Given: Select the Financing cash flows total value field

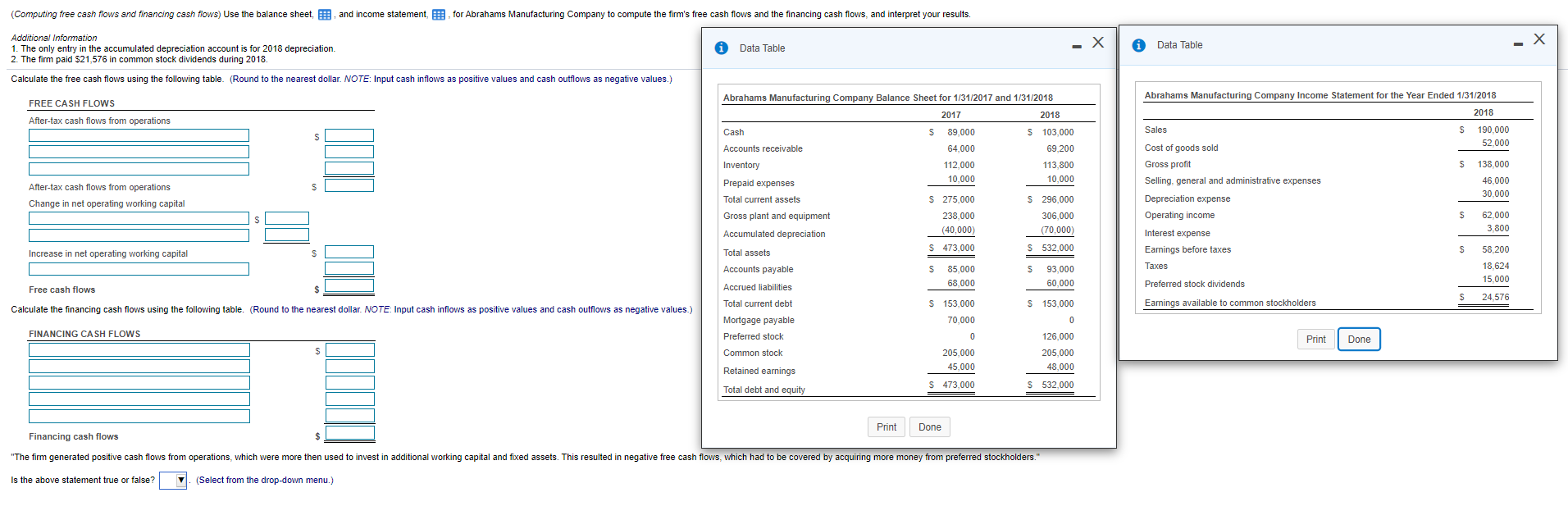Looking at the screenshot, I should click(350, 433).
